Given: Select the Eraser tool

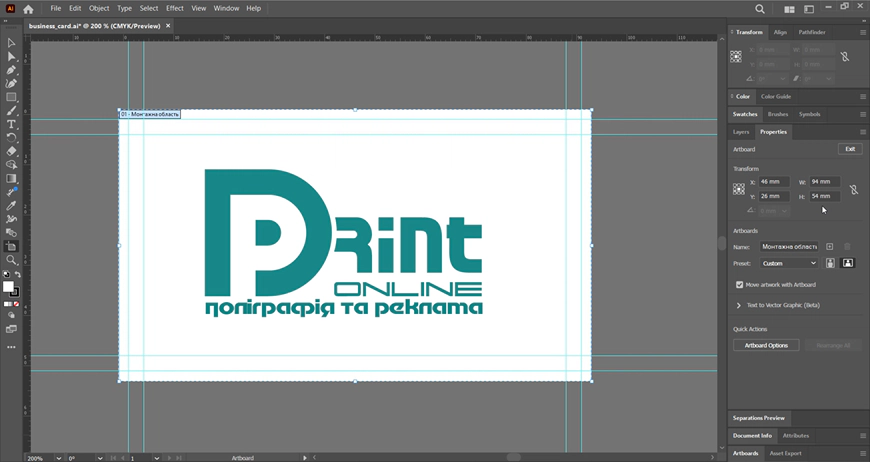Looking at the screenshot, I should coord(11,151).
